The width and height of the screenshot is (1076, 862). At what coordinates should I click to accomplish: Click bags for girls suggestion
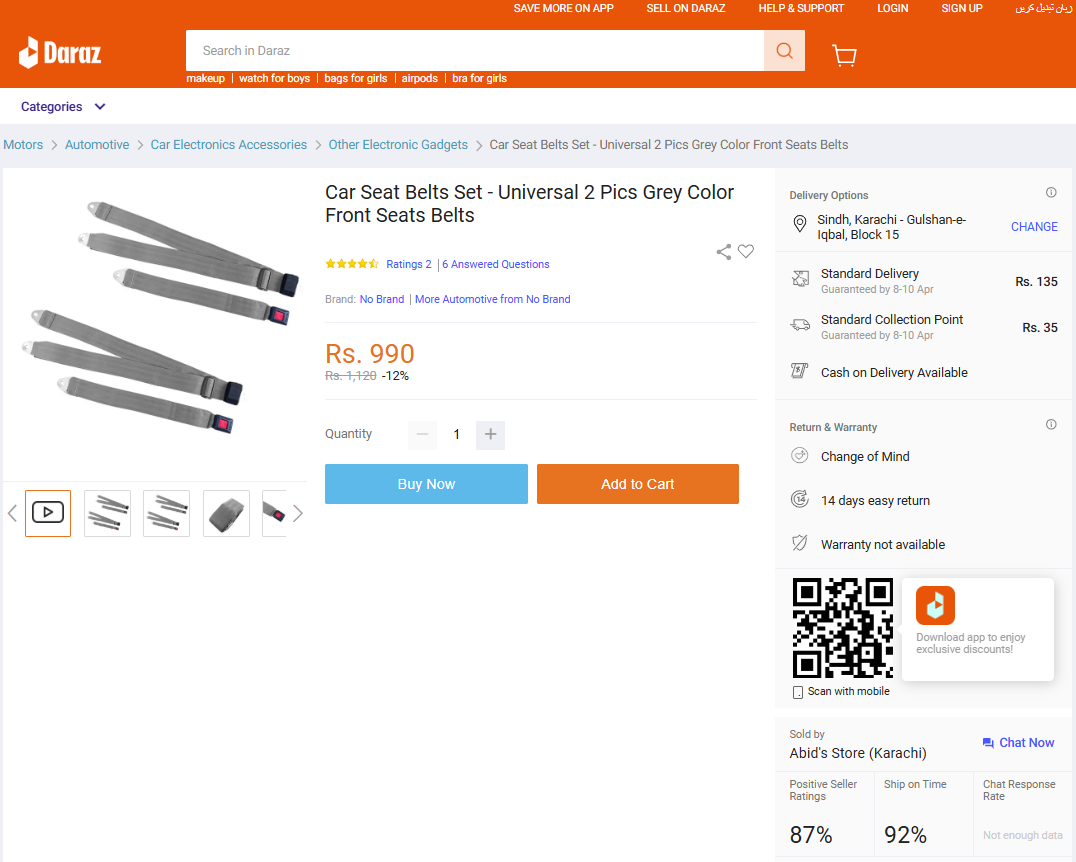click(355, 78)
